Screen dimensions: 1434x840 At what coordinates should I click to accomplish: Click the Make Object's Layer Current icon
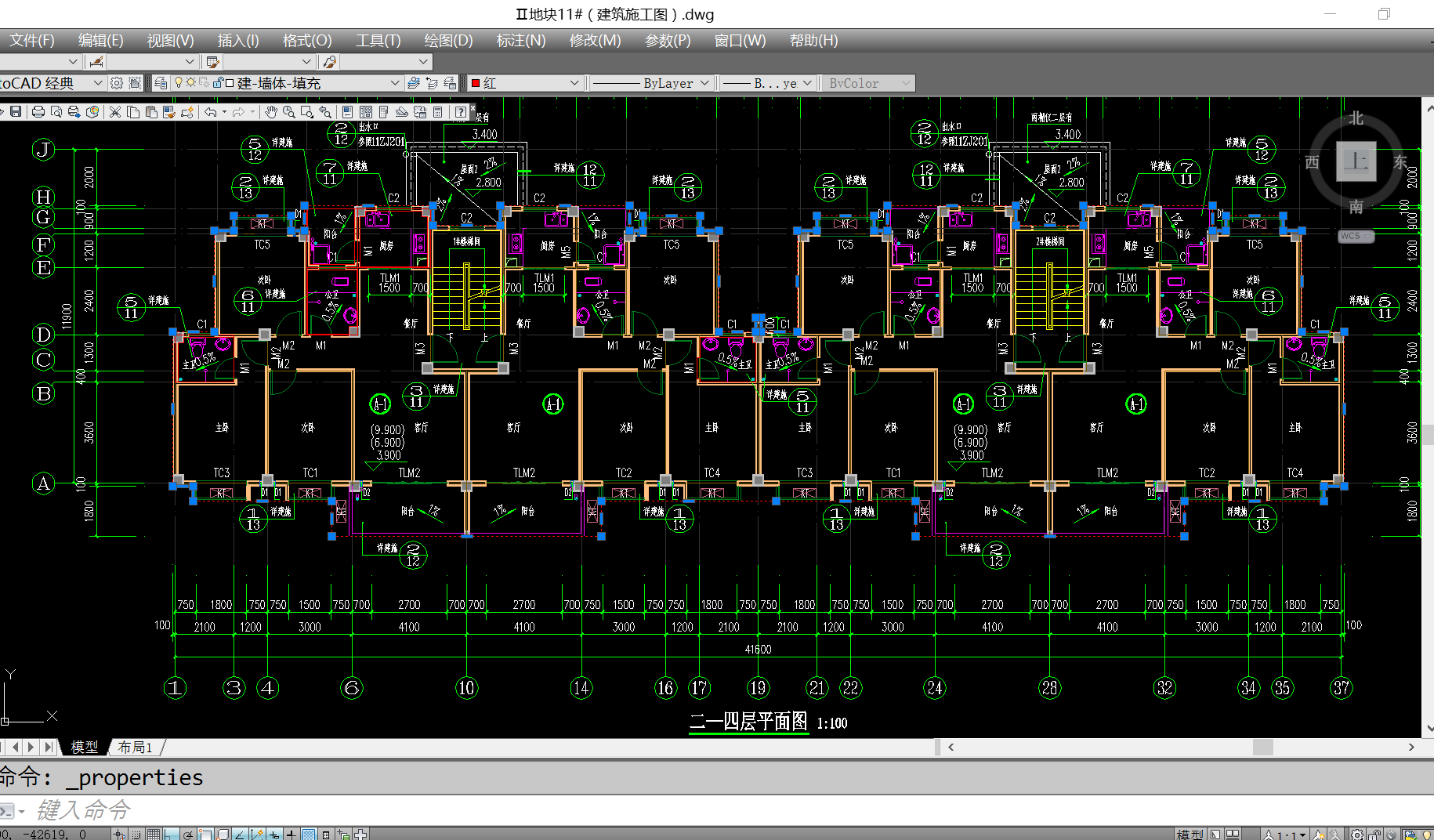click(414, 83)
